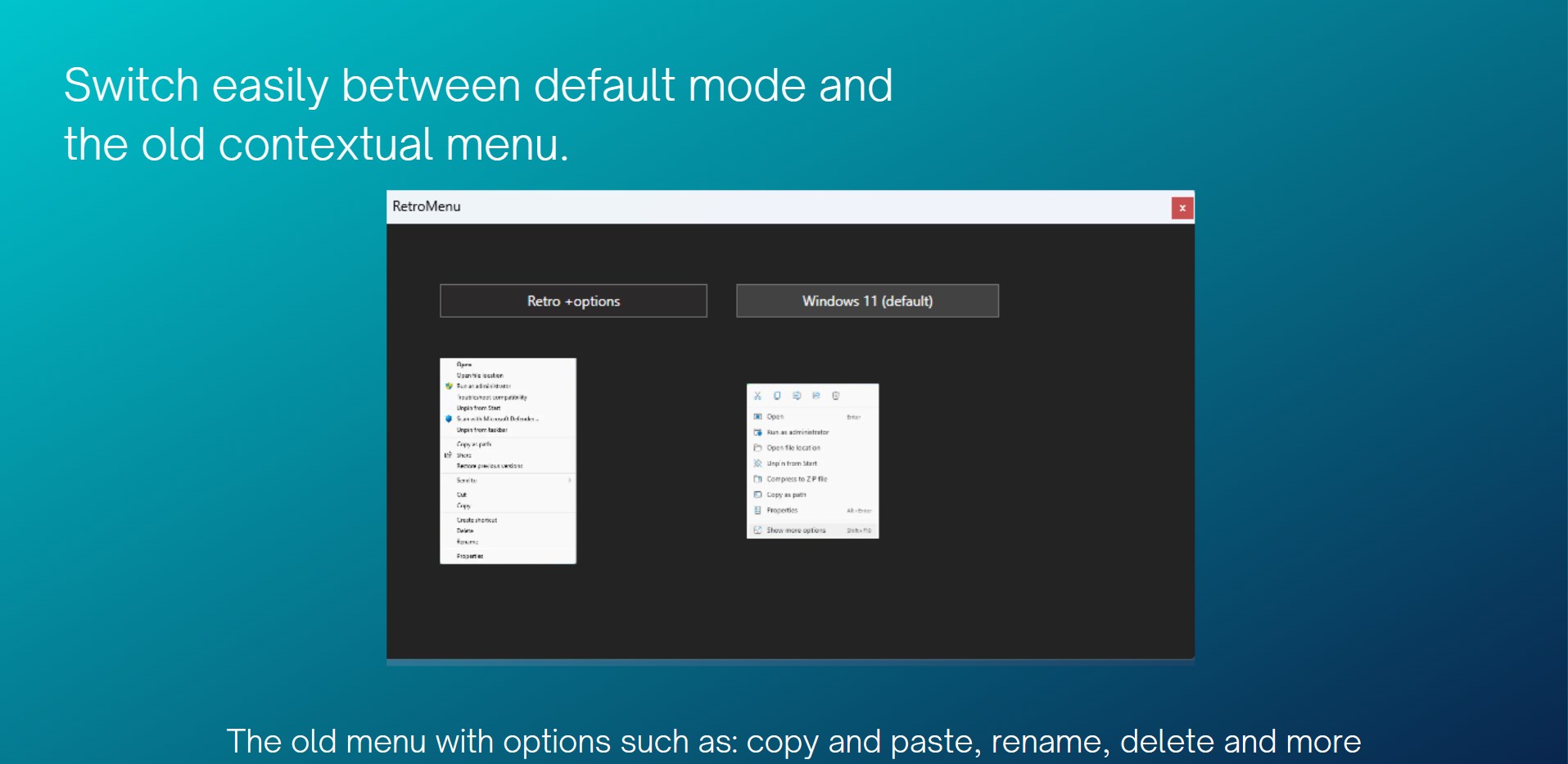1568x764 pixels.
Task: Choose Create shortcut in the retro menu
Action: 477,520
